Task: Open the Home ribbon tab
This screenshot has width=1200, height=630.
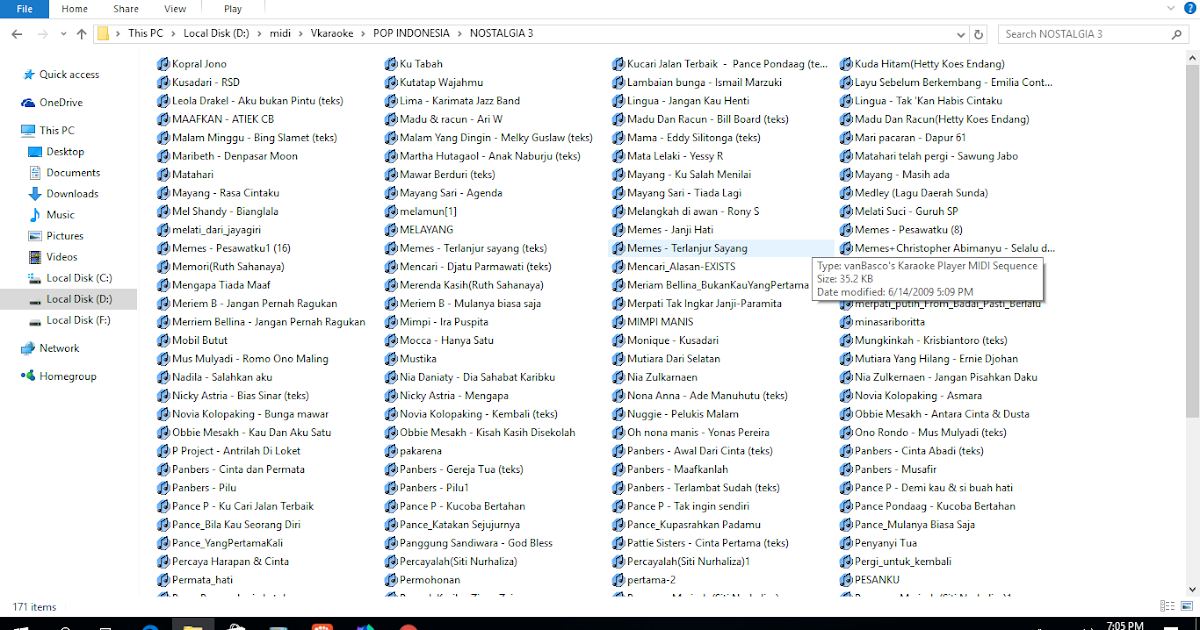Action: pyautogui.click(x=74, y=9)
